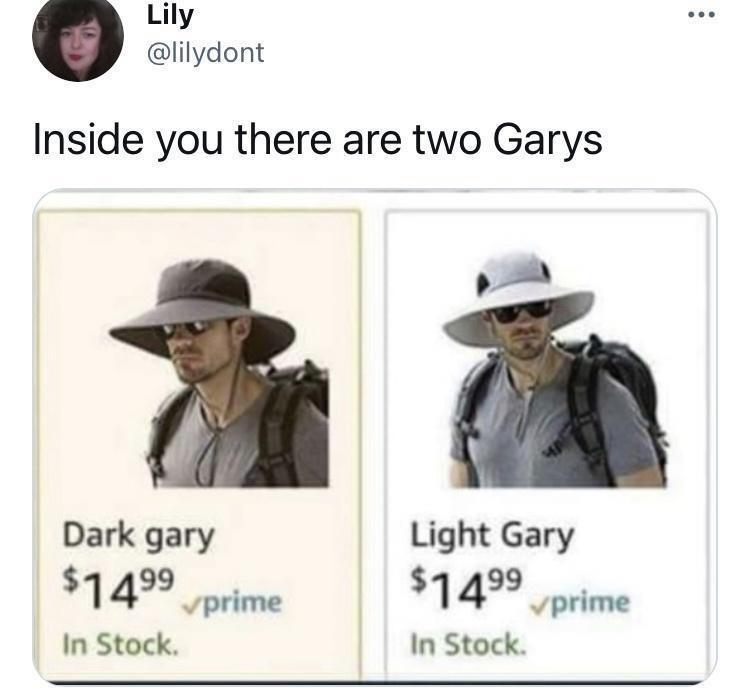Select the Light Gary product card
This screenshot has height=695, width=750.
[x=546, y=442]
